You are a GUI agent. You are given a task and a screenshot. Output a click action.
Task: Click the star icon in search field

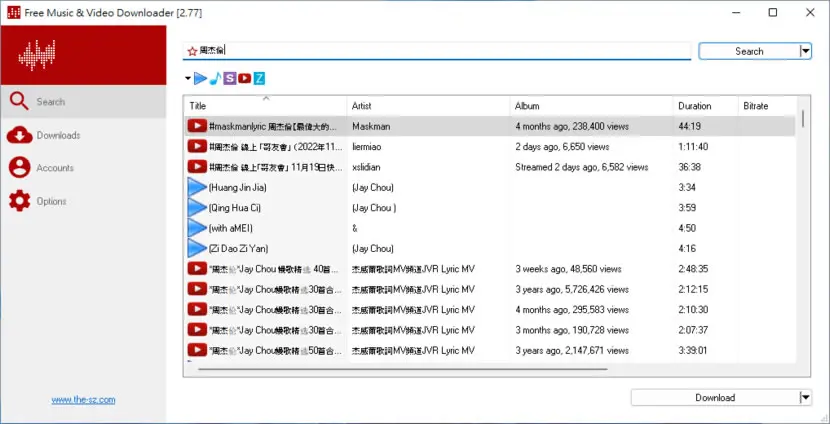[192, 51]
